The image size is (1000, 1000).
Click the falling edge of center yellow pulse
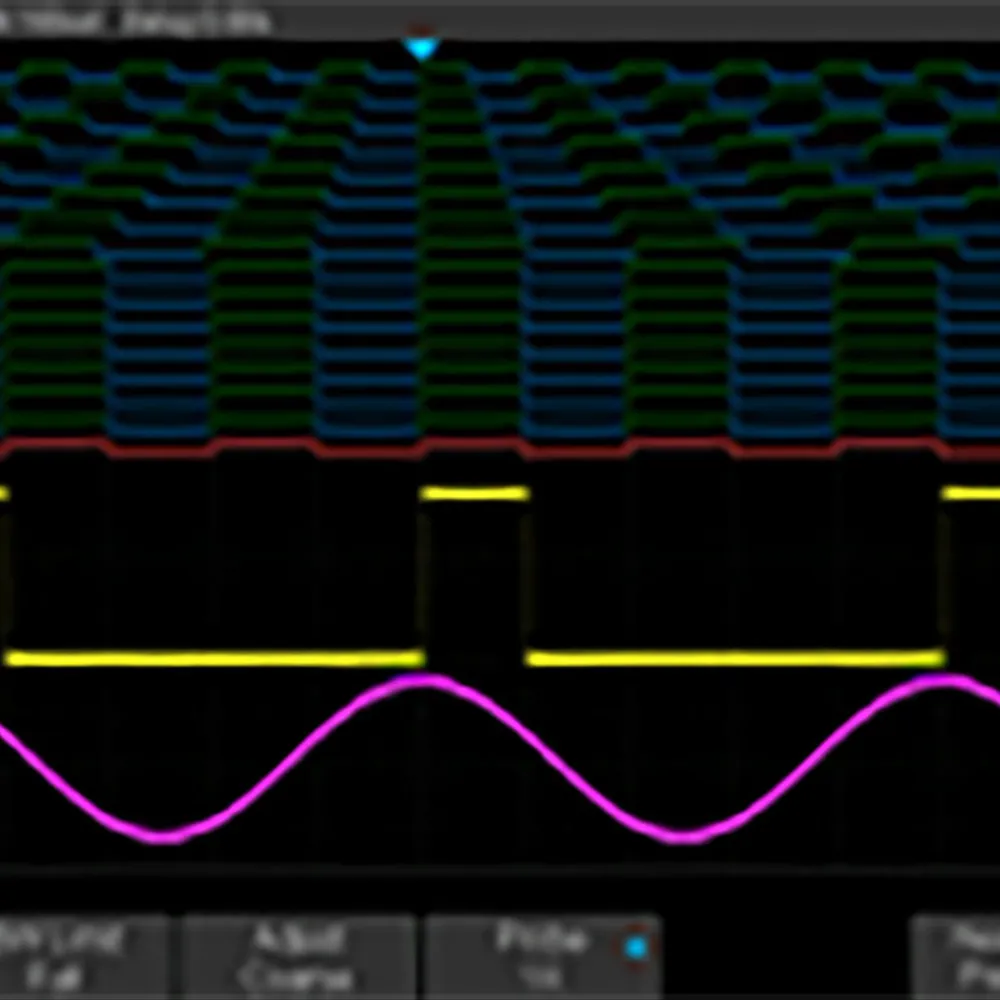(x=529, y=575)
